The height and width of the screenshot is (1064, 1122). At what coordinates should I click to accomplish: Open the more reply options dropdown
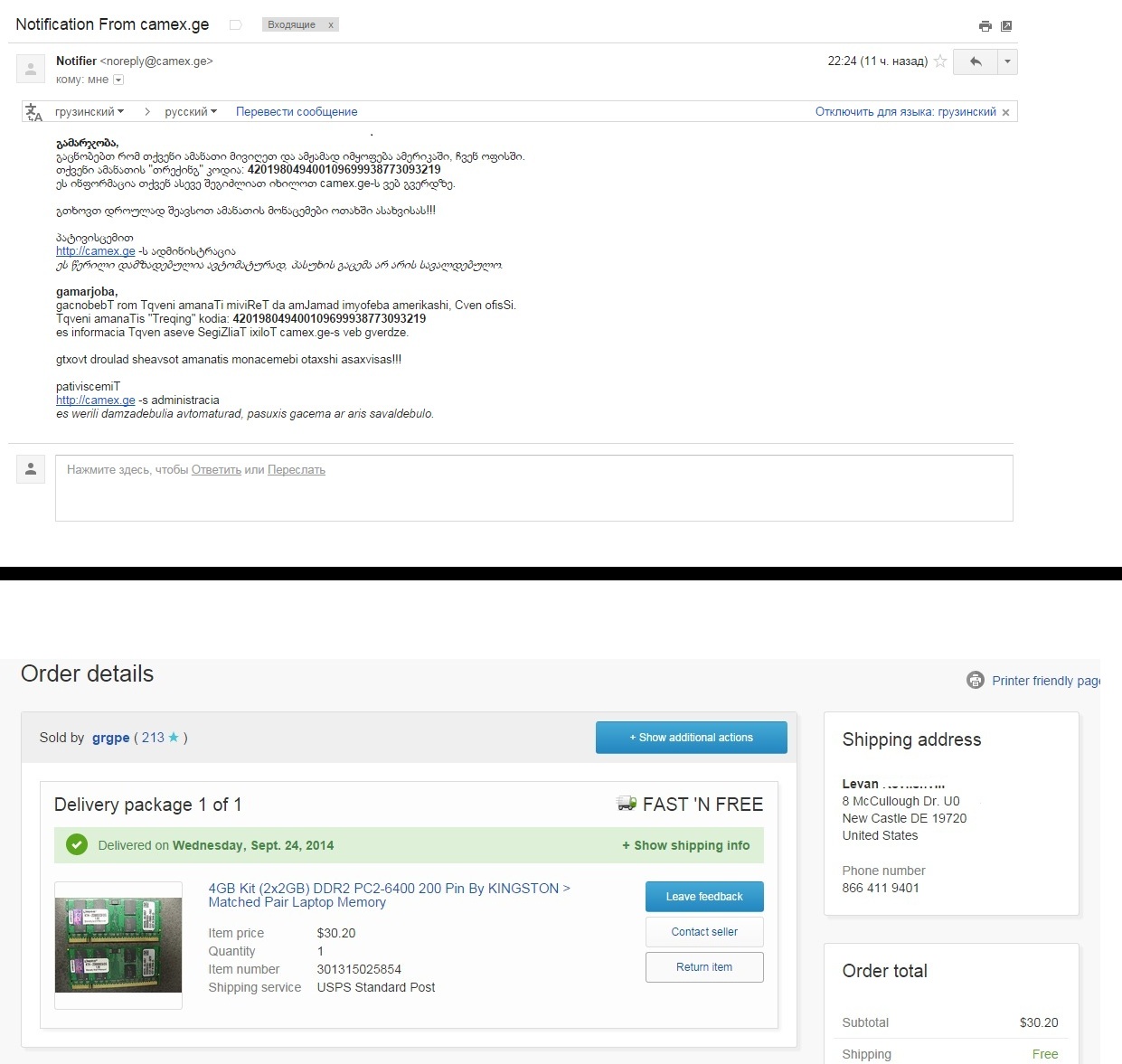tap(1007, 61)
